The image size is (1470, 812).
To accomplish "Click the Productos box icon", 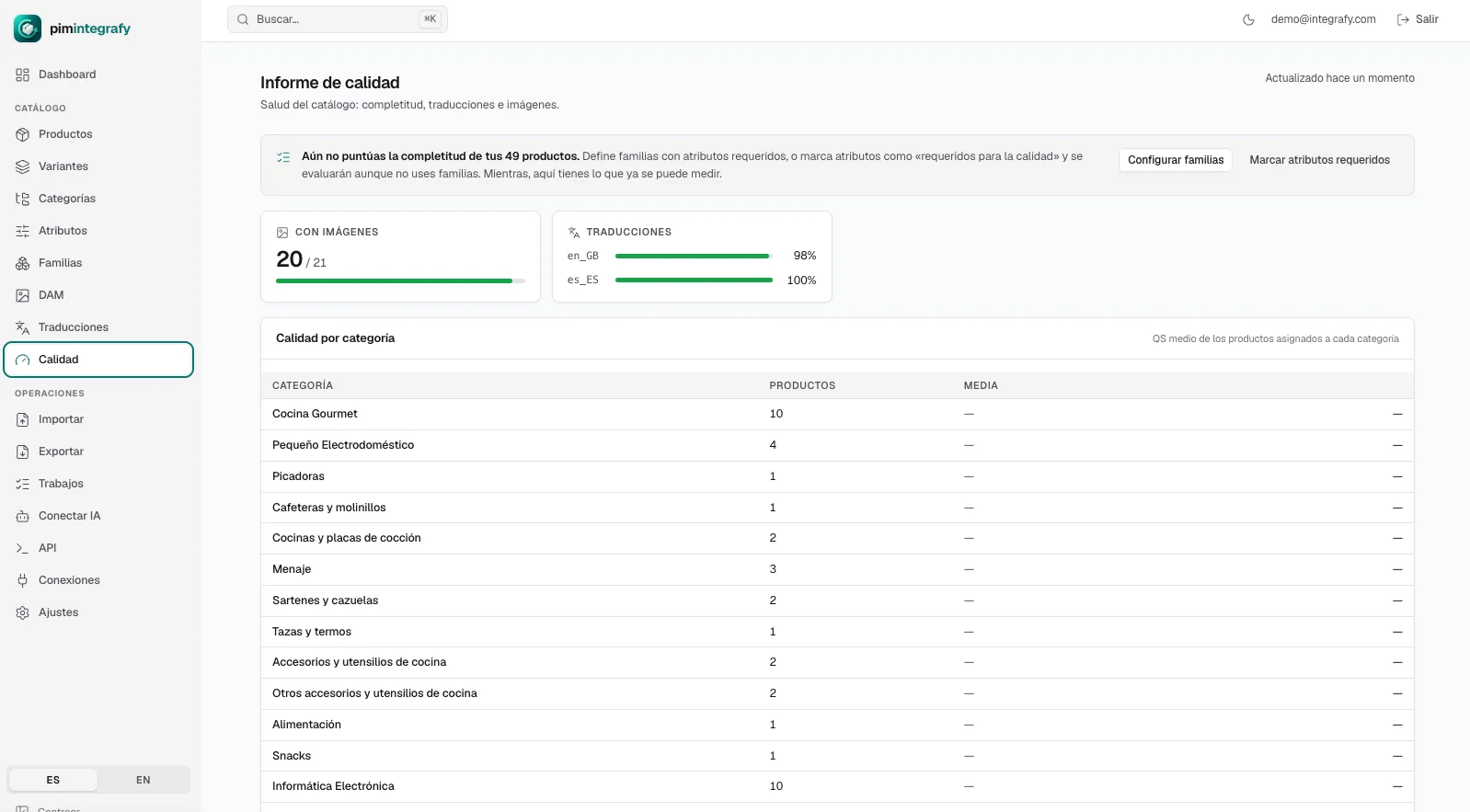I will pyautogui.click(x=23, y=134).
